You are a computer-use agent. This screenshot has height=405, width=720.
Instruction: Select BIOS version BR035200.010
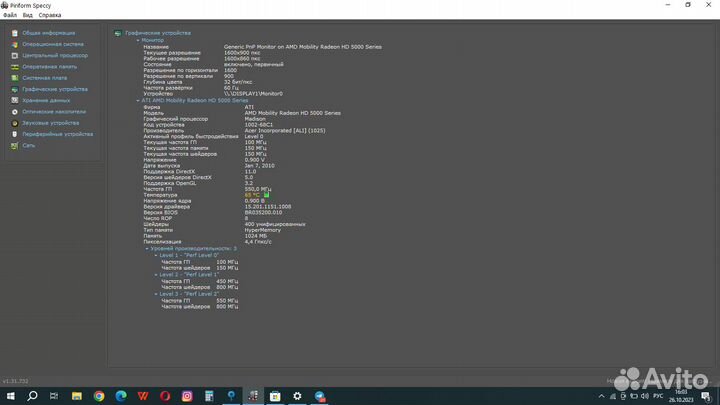pos(263,213)
